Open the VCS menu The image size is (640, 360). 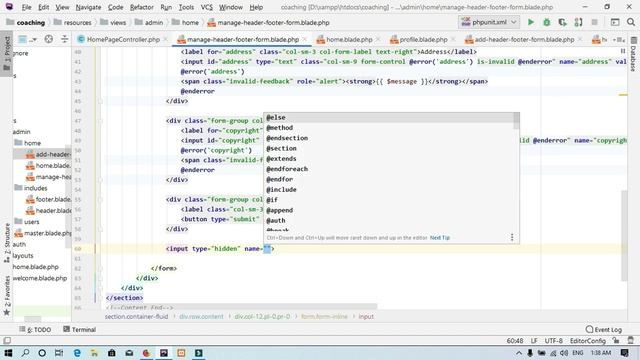pyautogui.click(x=207, y=7)
